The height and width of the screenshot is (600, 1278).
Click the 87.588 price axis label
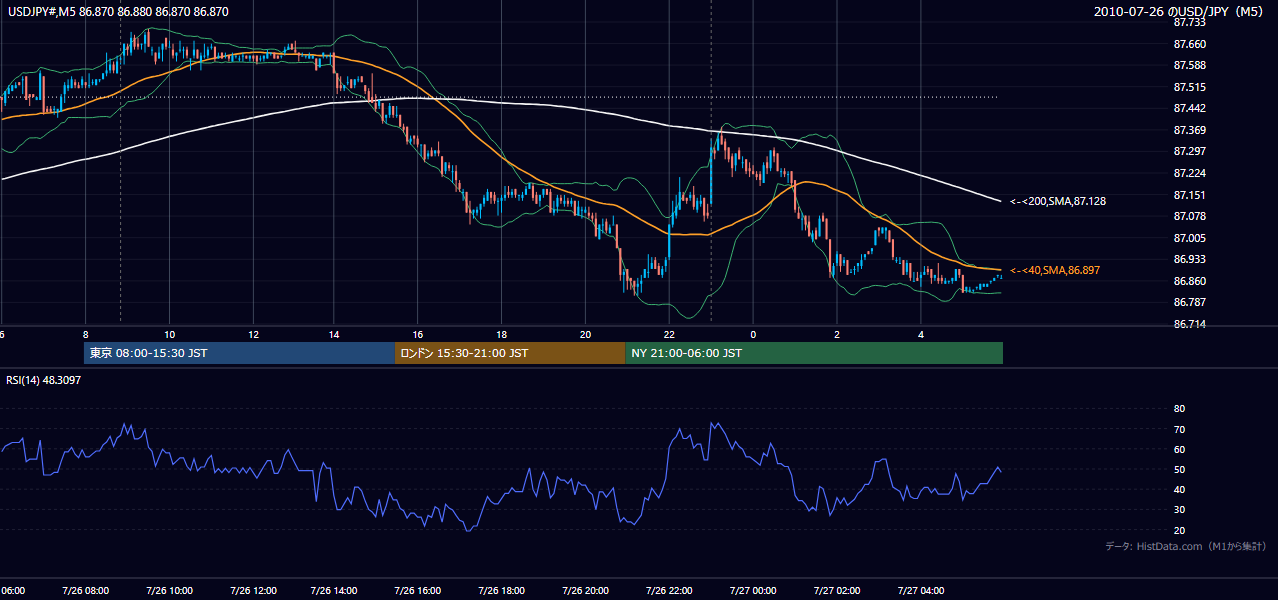point(1189,65)
